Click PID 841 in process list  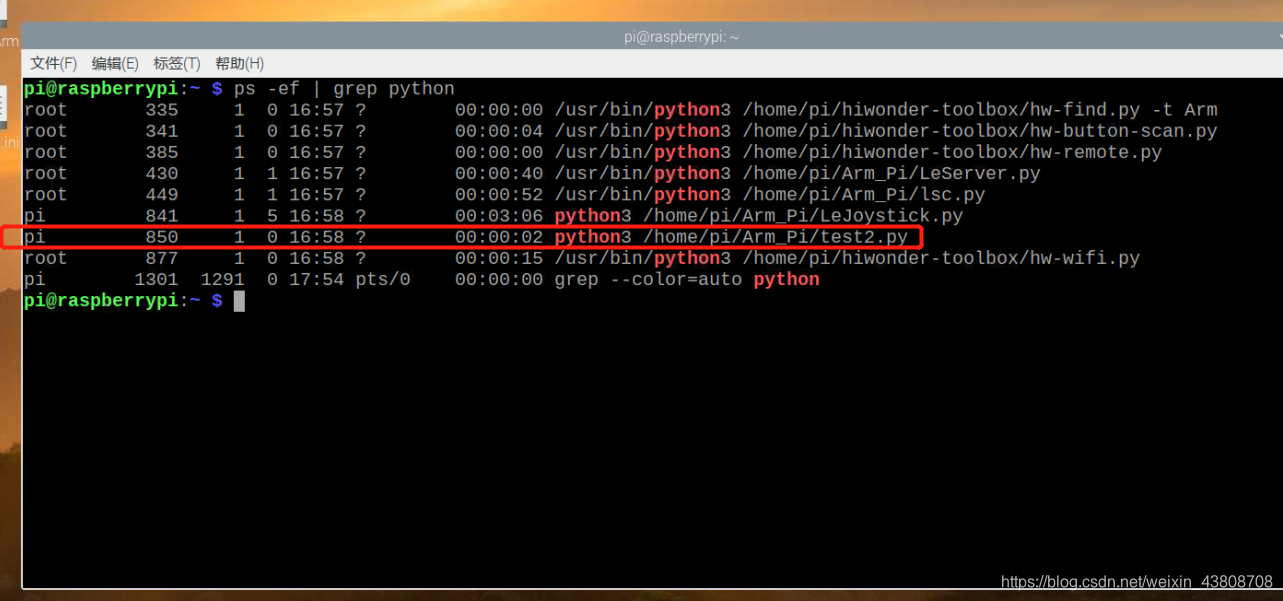161,216
